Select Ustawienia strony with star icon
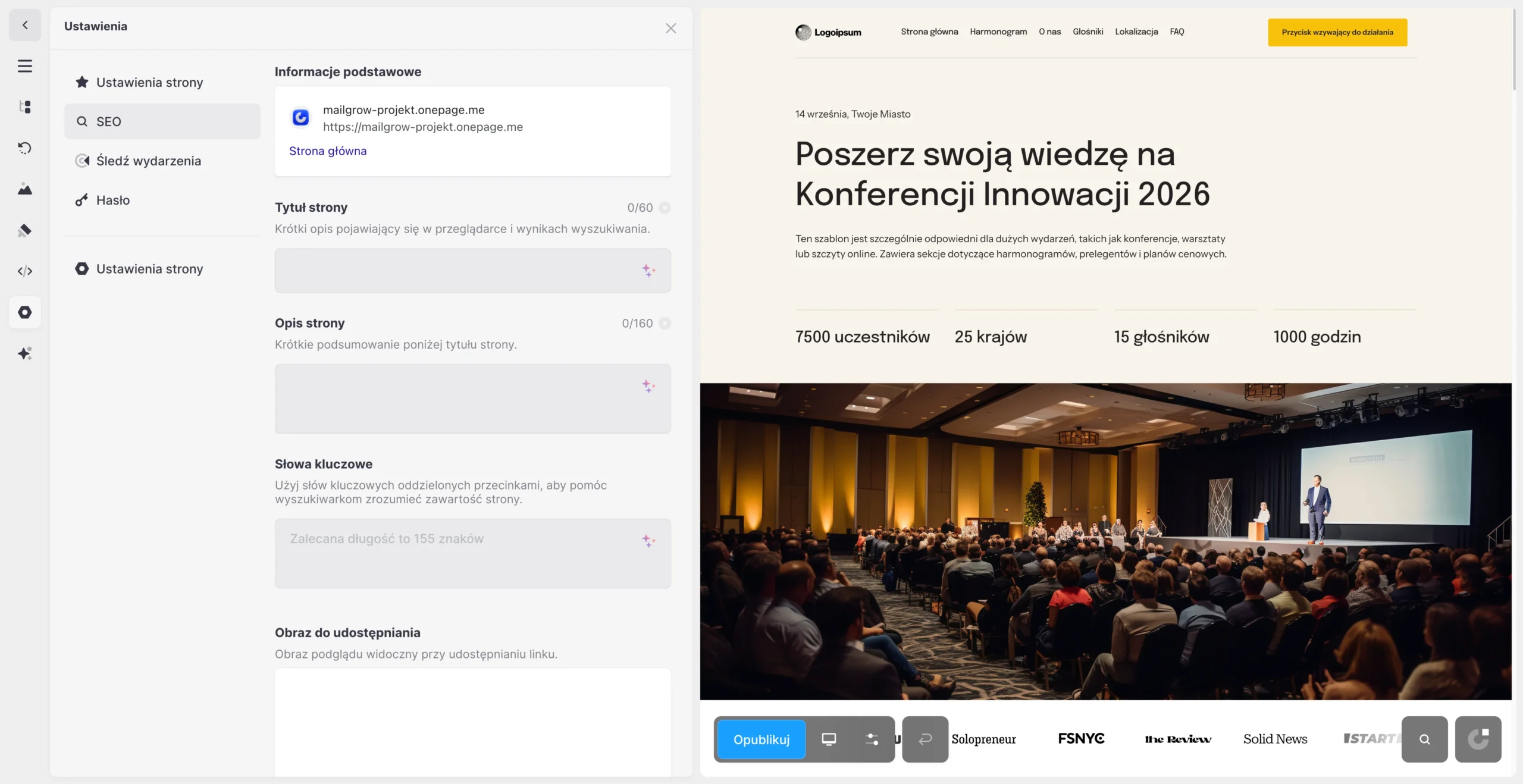Viewport: 1523px width, 784px height. [x=162, y=82]
